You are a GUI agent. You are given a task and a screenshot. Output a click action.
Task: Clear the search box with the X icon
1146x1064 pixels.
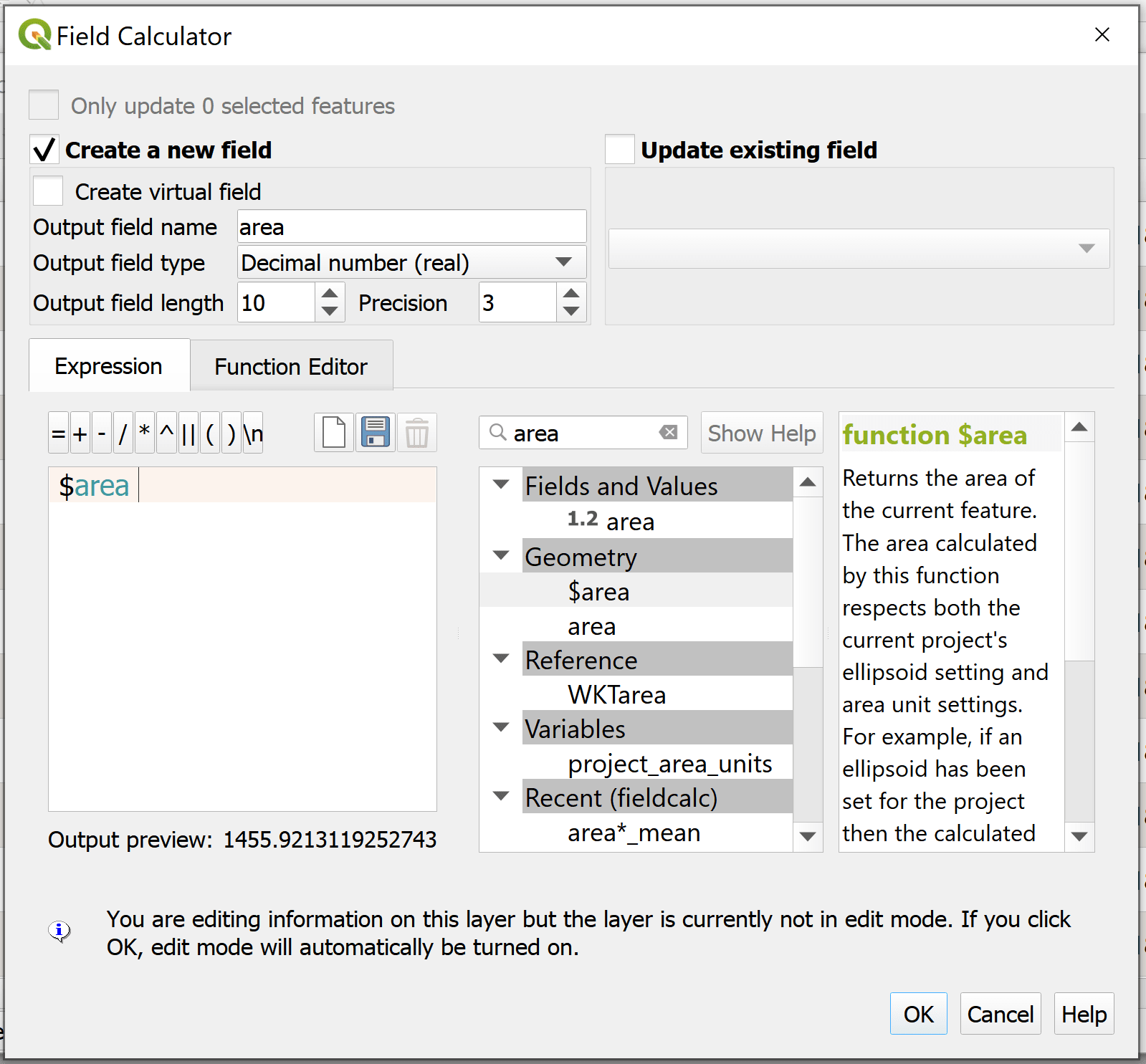coord(668,432)
